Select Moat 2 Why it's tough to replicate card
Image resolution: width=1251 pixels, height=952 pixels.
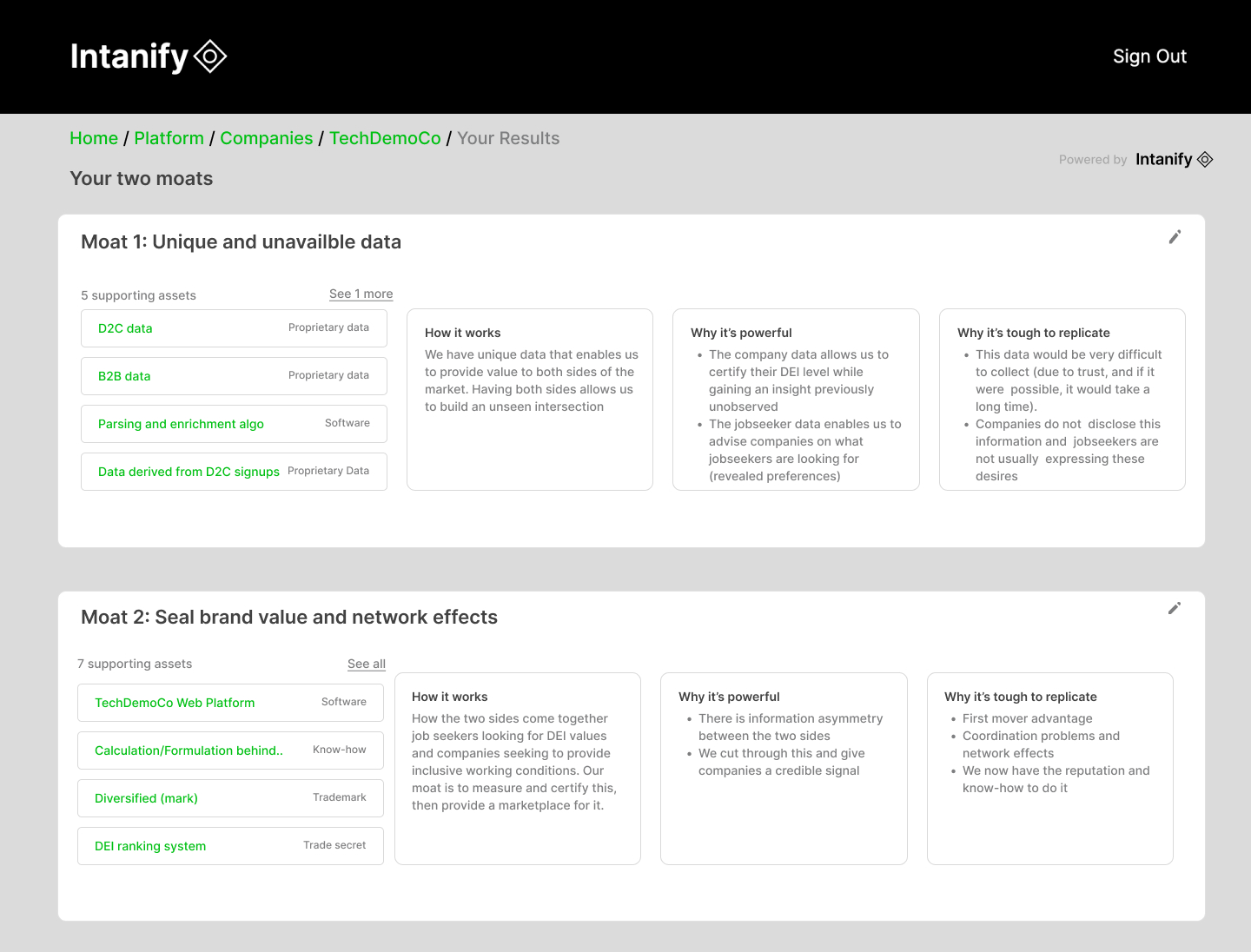pyautogui.click(x=1050, y=769)
